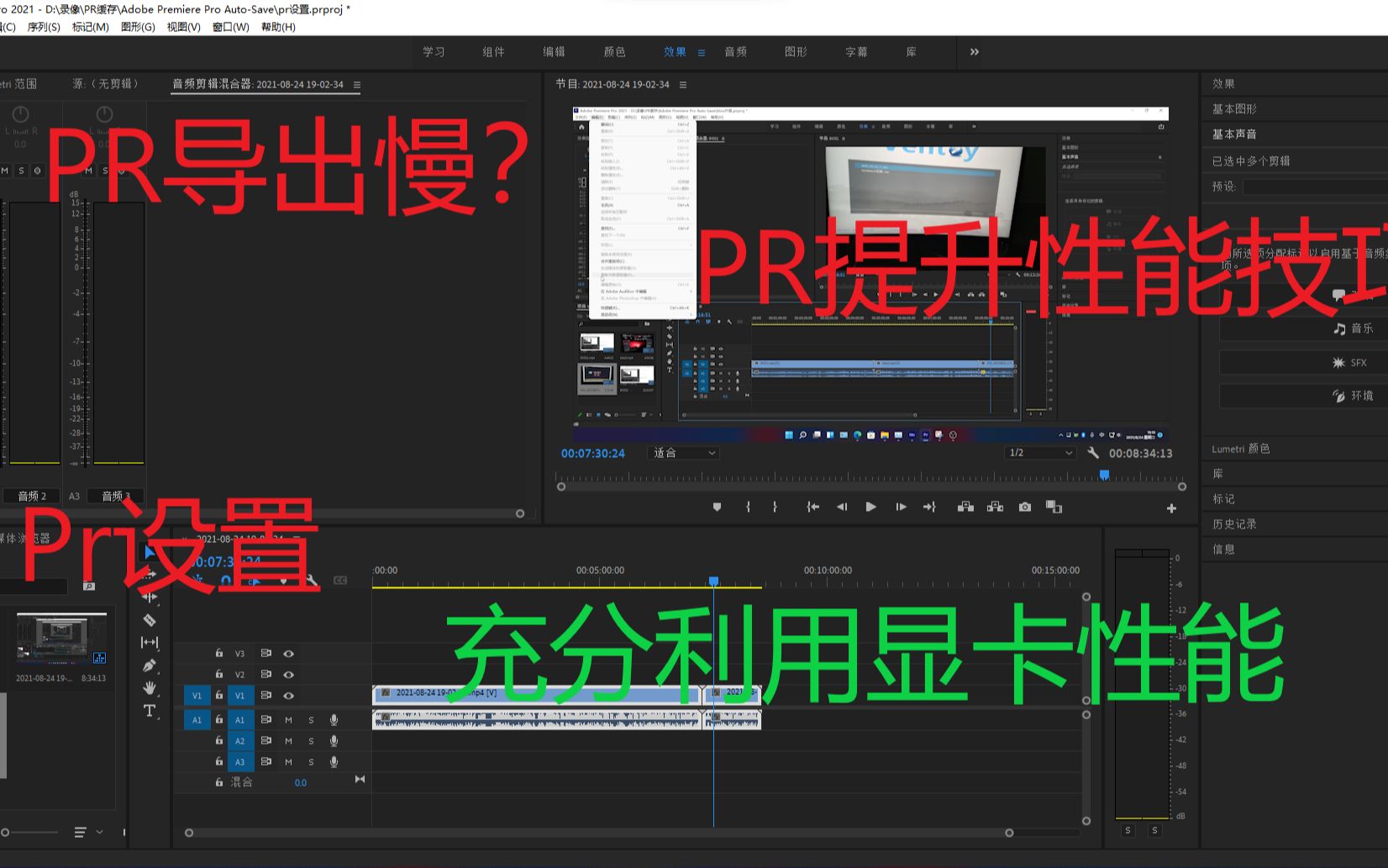
Task: Click the mix track keyframe navigation icon
Action: [360, 780]
